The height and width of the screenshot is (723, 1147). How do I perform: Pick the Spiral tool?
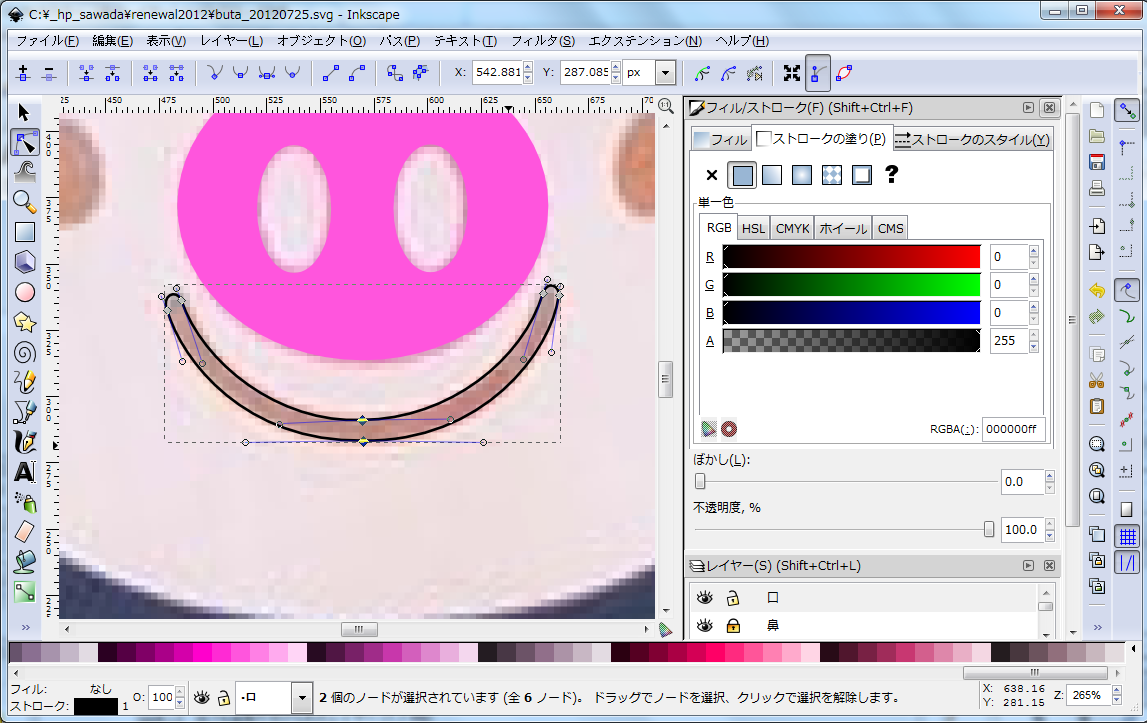[24, 352]
